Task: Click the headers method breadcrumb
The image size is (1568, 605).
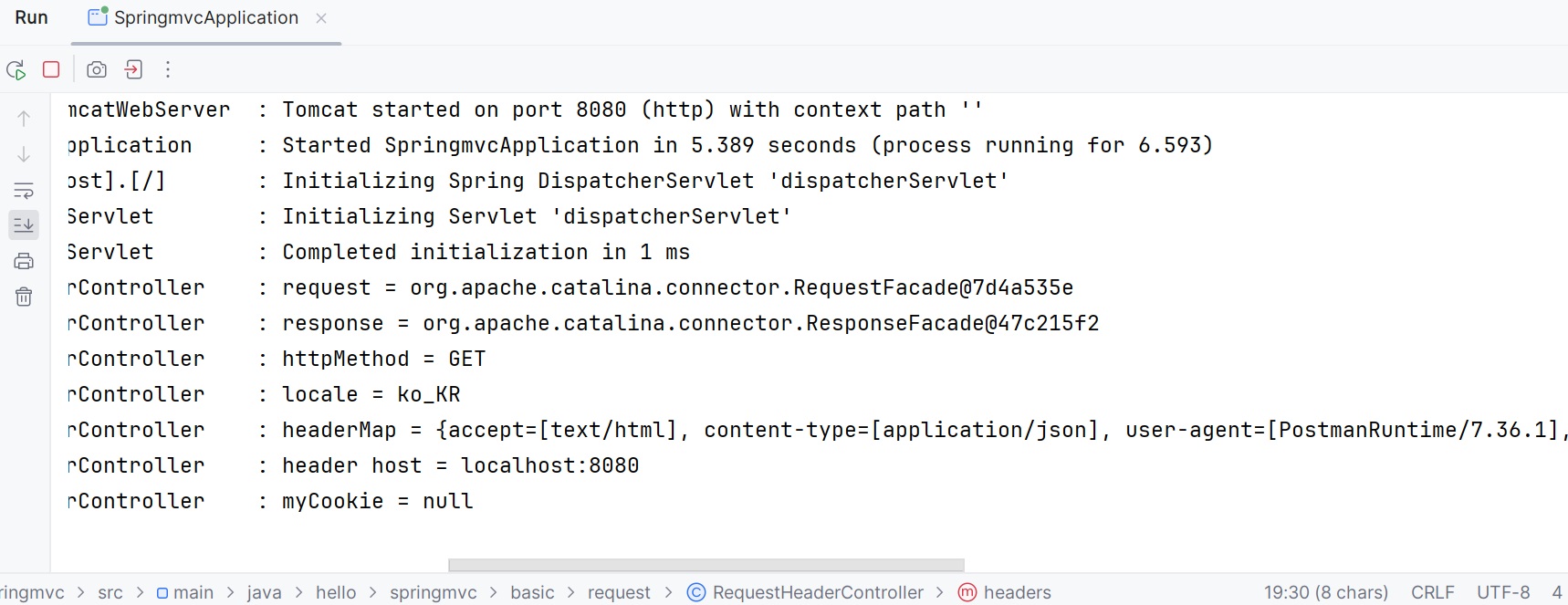Action: pyautogui.click(x=1017, y=592)
